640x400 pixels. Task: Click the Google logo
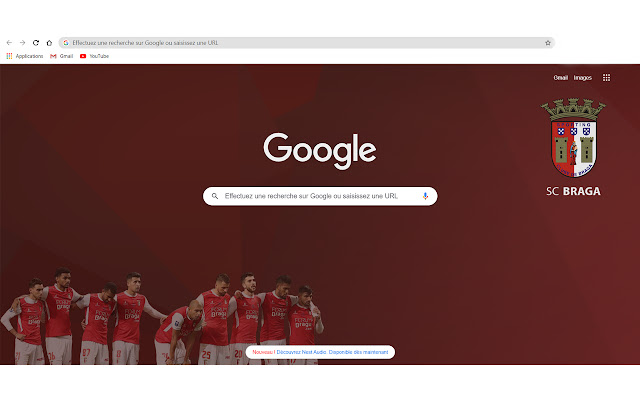320,151
